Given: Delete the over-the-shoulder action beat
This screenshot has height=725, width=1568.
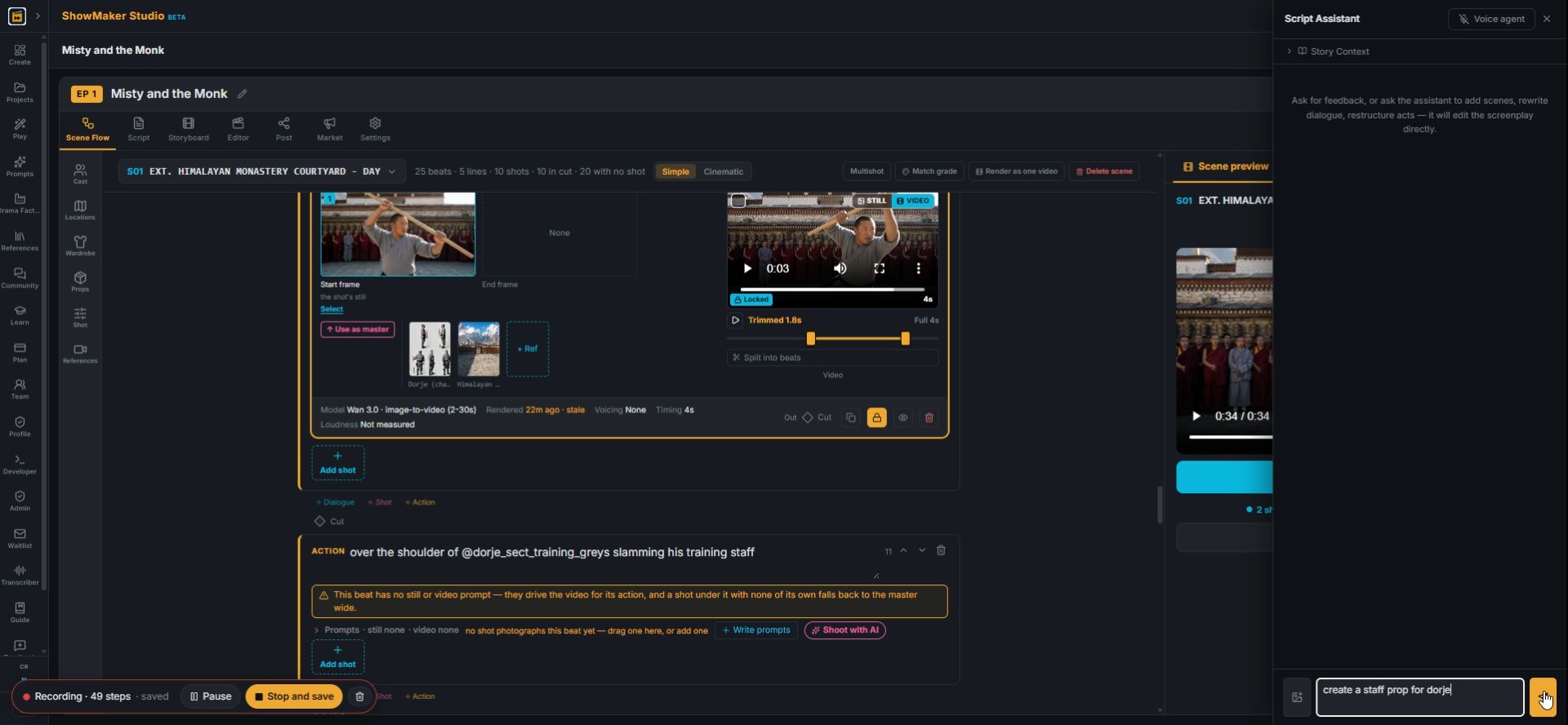Looking at the screenshot, I should [x=941, y=550].
